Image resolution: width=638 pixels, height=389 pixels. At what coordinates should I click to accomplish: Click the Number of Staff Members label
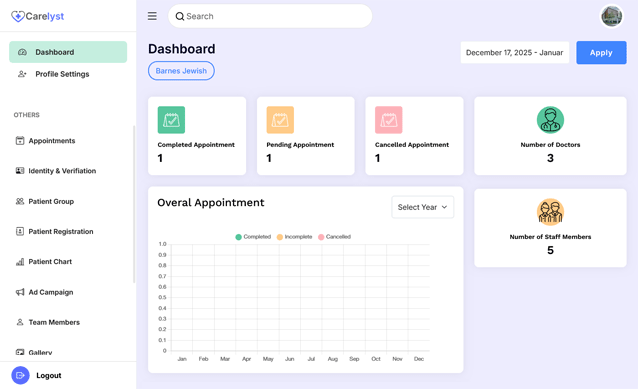click(x=550, y=237)
